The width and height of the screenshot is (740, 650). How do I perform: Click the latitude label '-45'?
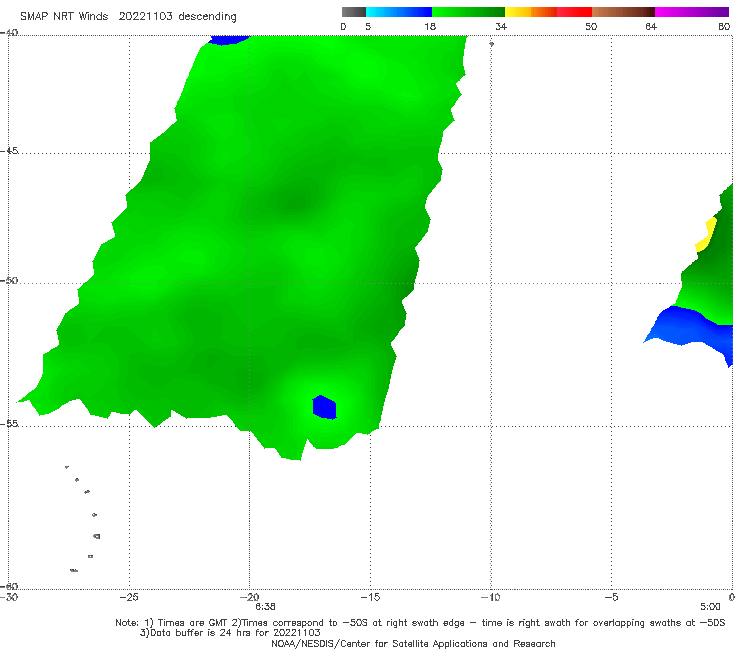point(9,151)
